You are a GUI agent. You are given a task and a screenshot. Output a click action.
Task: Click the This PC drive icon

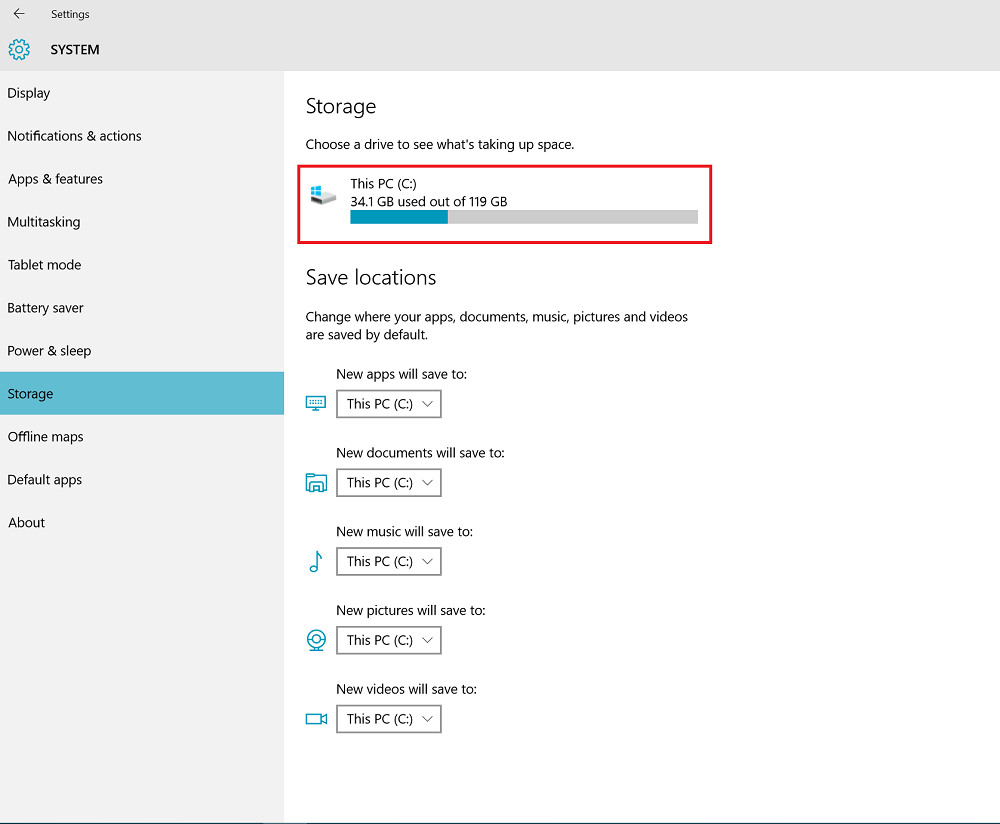[x=323, y=195]
